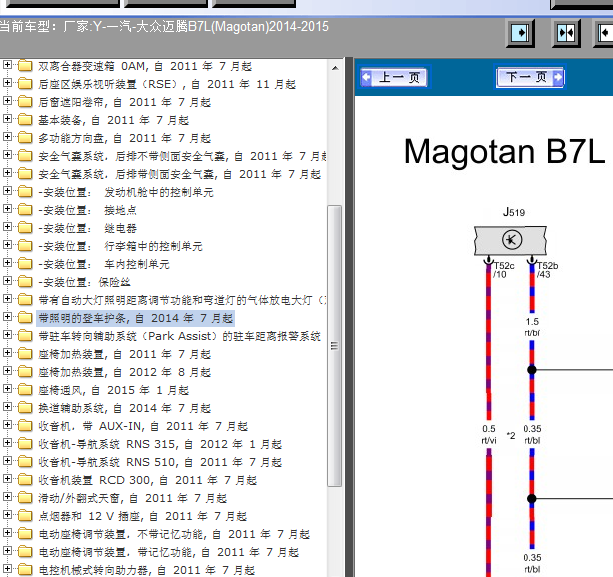Image resolution: width=613 pixels, height=577 pixels.
Task: Open folder icon for 安全气囊系统 后排不带侧面安全气囊
Action: (x=25, y=156)
